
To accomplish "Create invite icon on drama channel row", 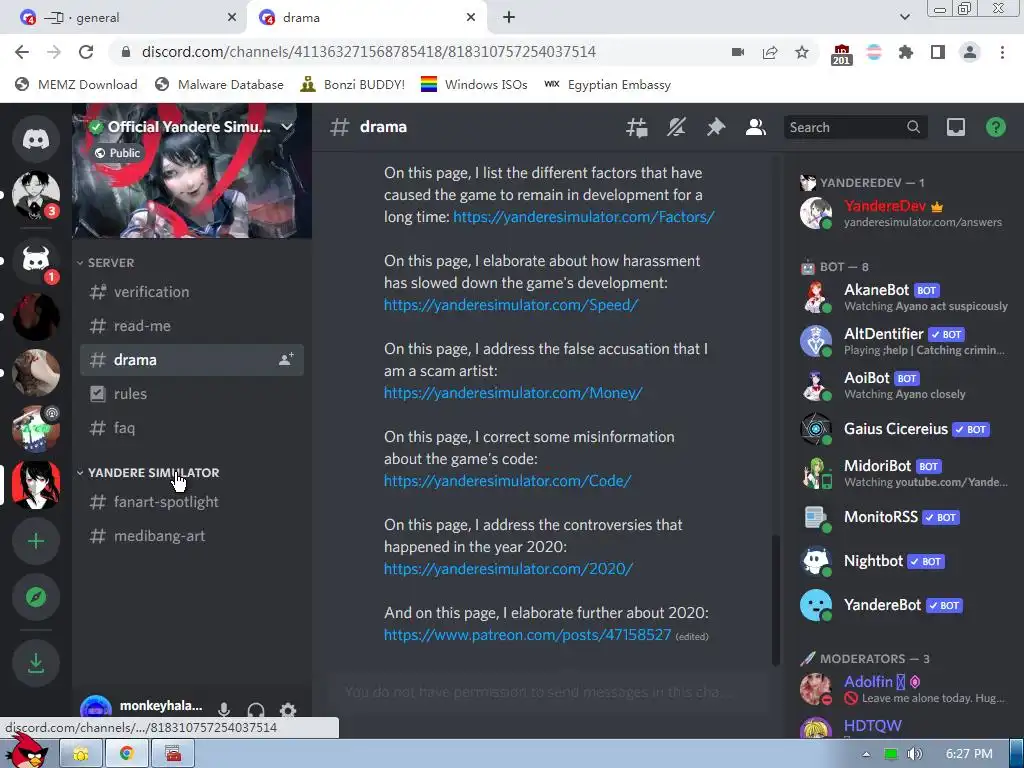I will point(286,360).
